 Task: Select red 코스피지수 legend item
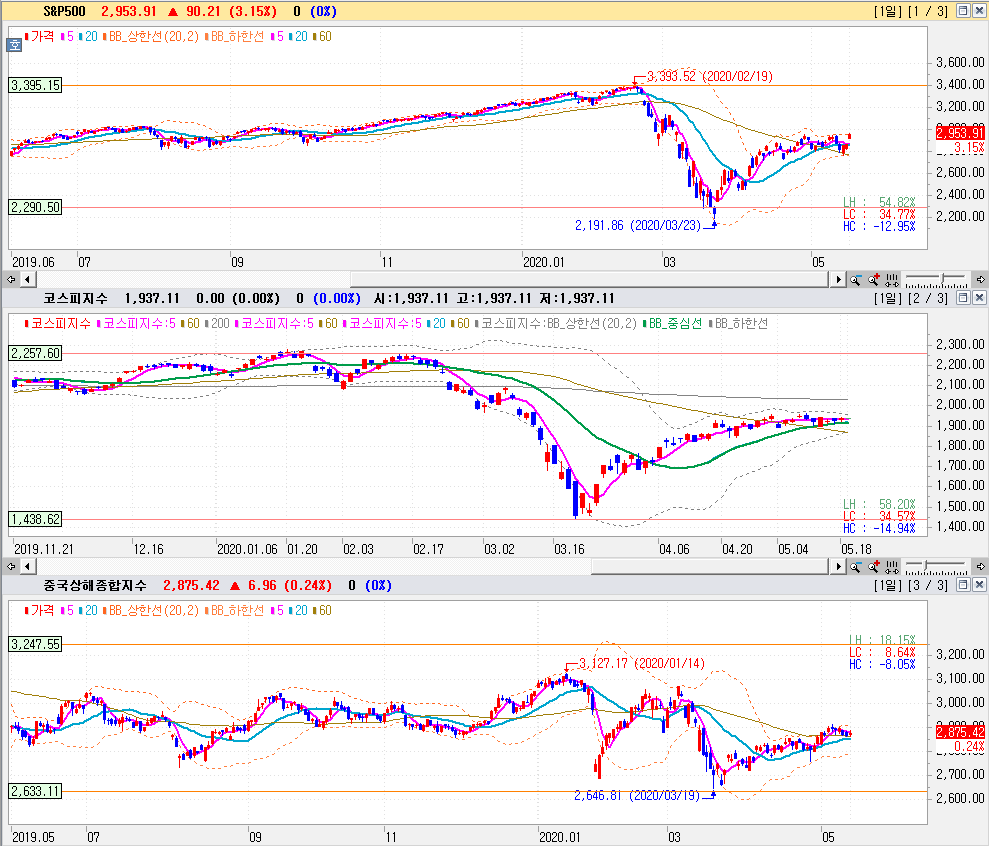pos(58,324)
